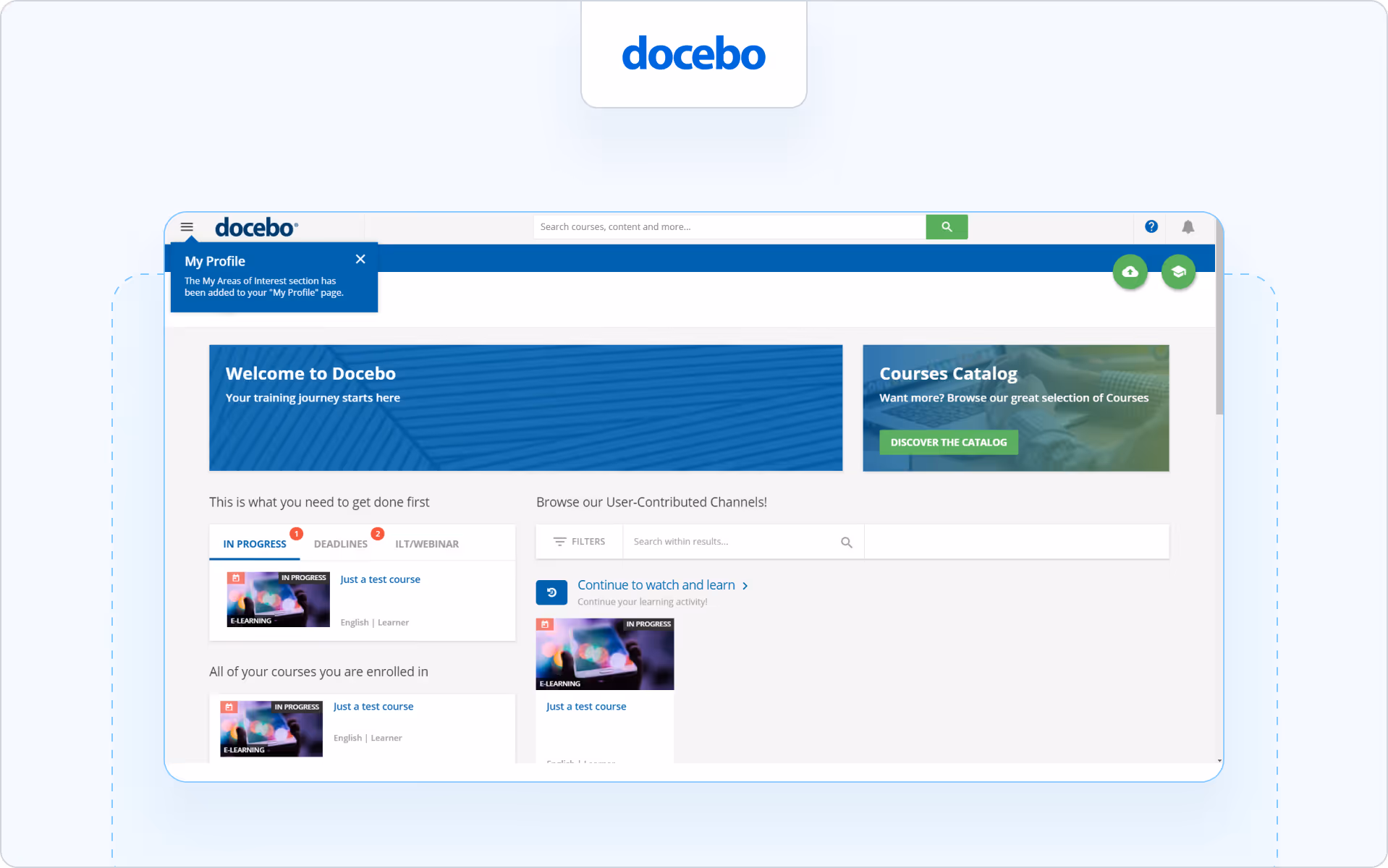Click the search within results magnifier

[847, 542]
